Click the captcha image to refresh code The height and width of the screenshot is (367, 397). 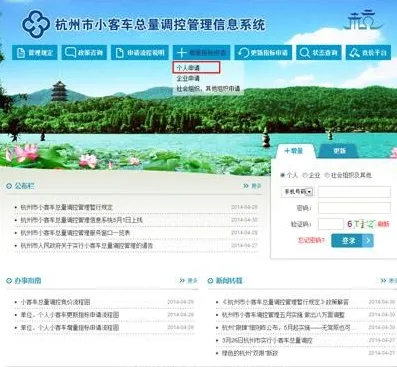click(x=361, y=224)
